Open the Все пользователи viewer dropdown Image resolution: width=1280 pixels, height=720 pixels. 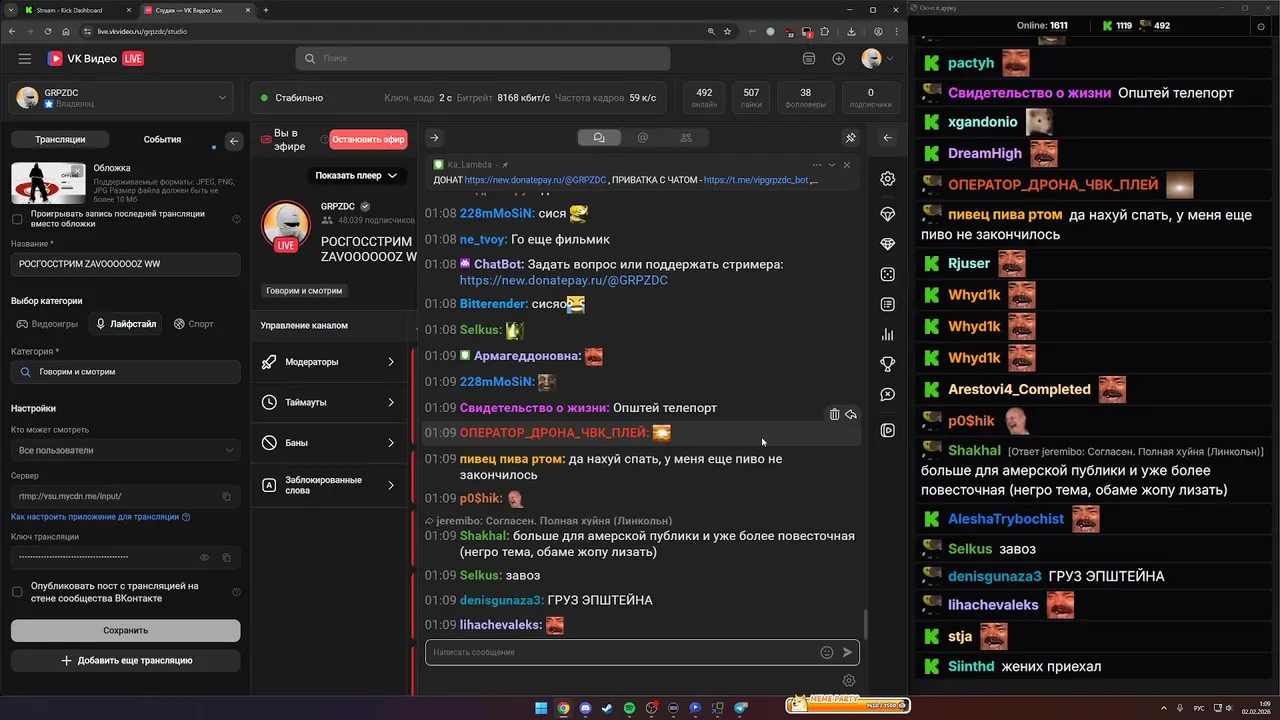point(125,450)
